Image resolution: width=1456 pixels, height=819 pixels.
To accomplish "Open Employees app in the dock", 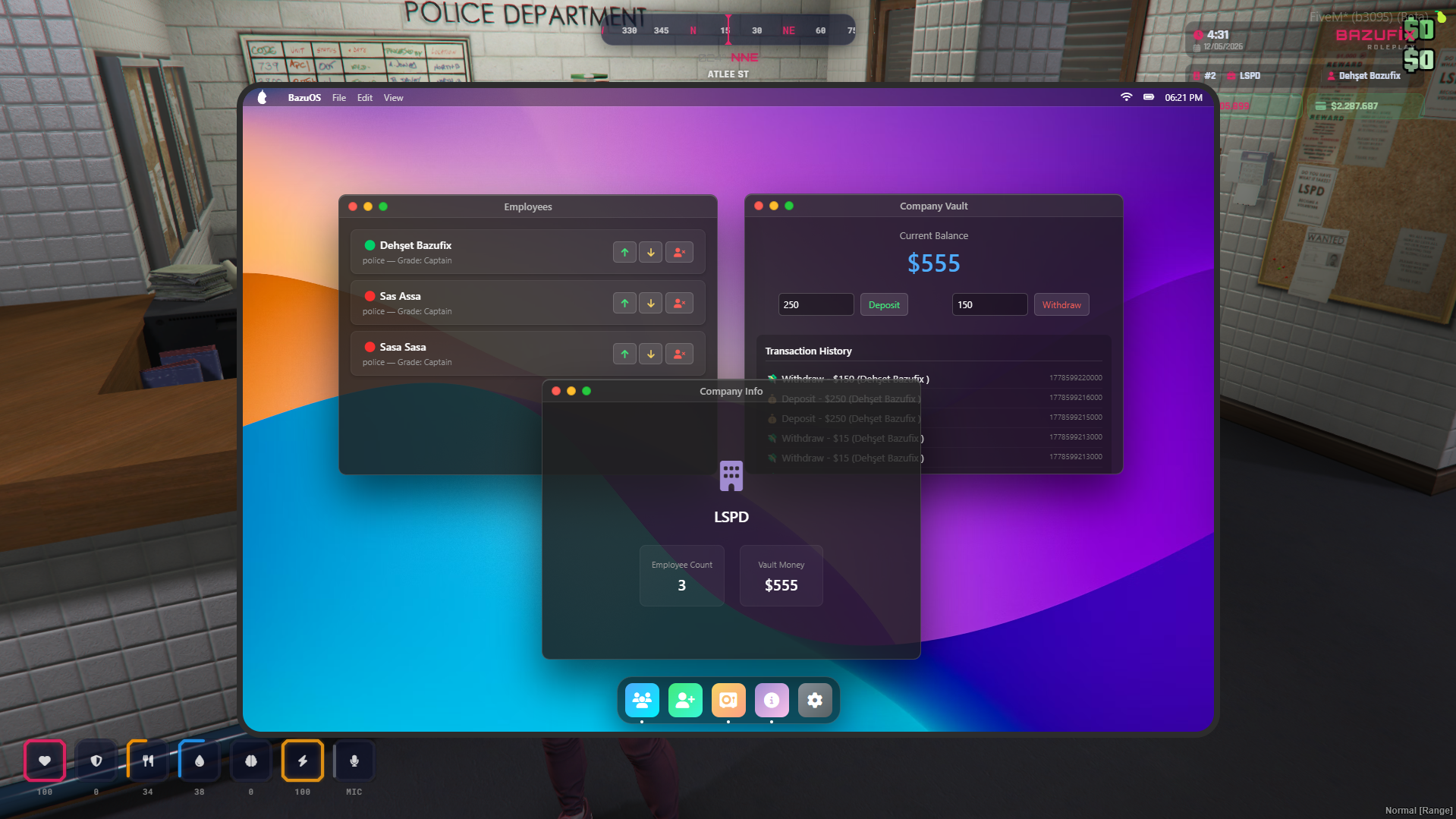I will coord(642,700).
